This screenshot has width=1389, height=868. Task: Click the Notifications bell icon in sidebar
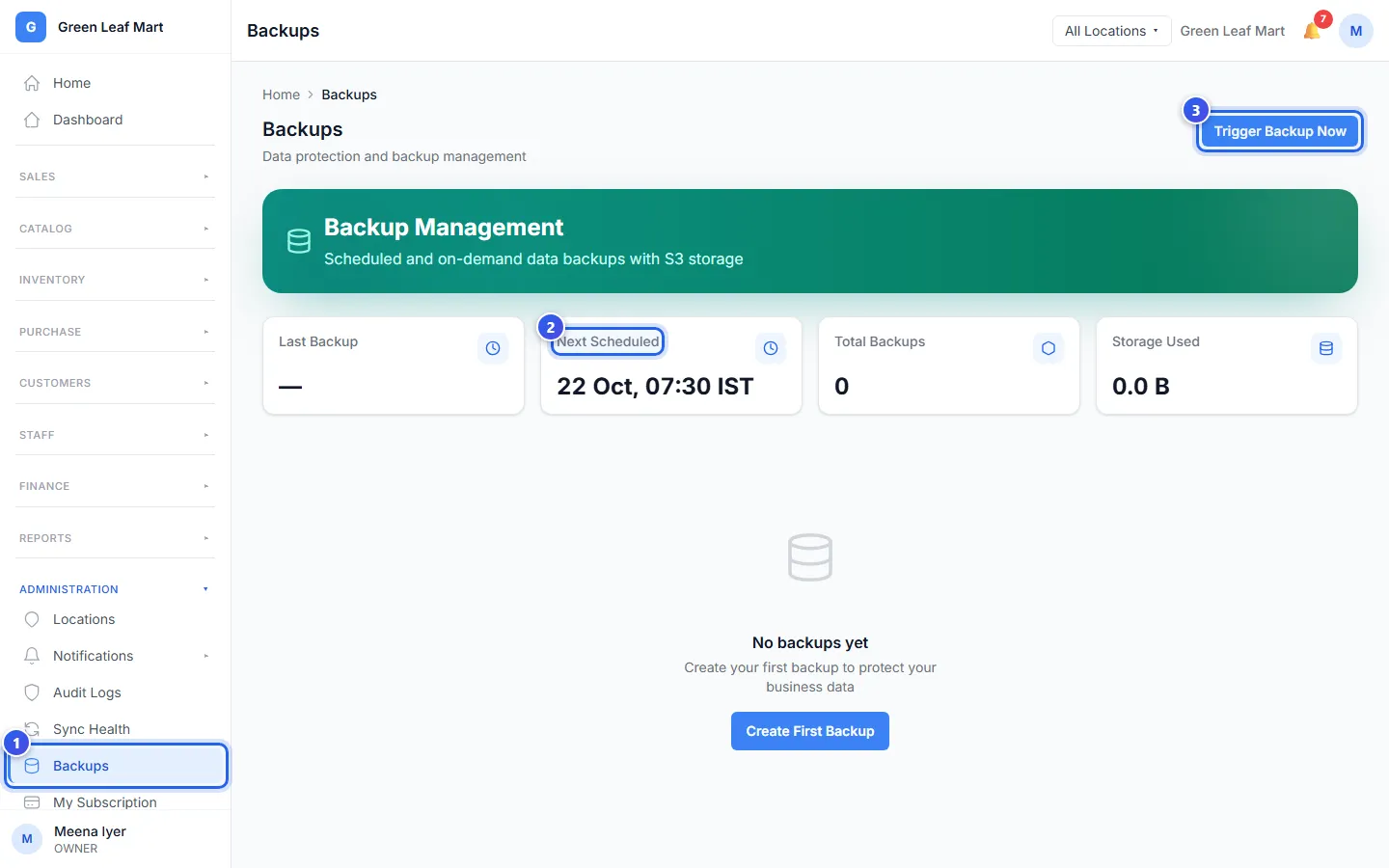coord(32,656)
